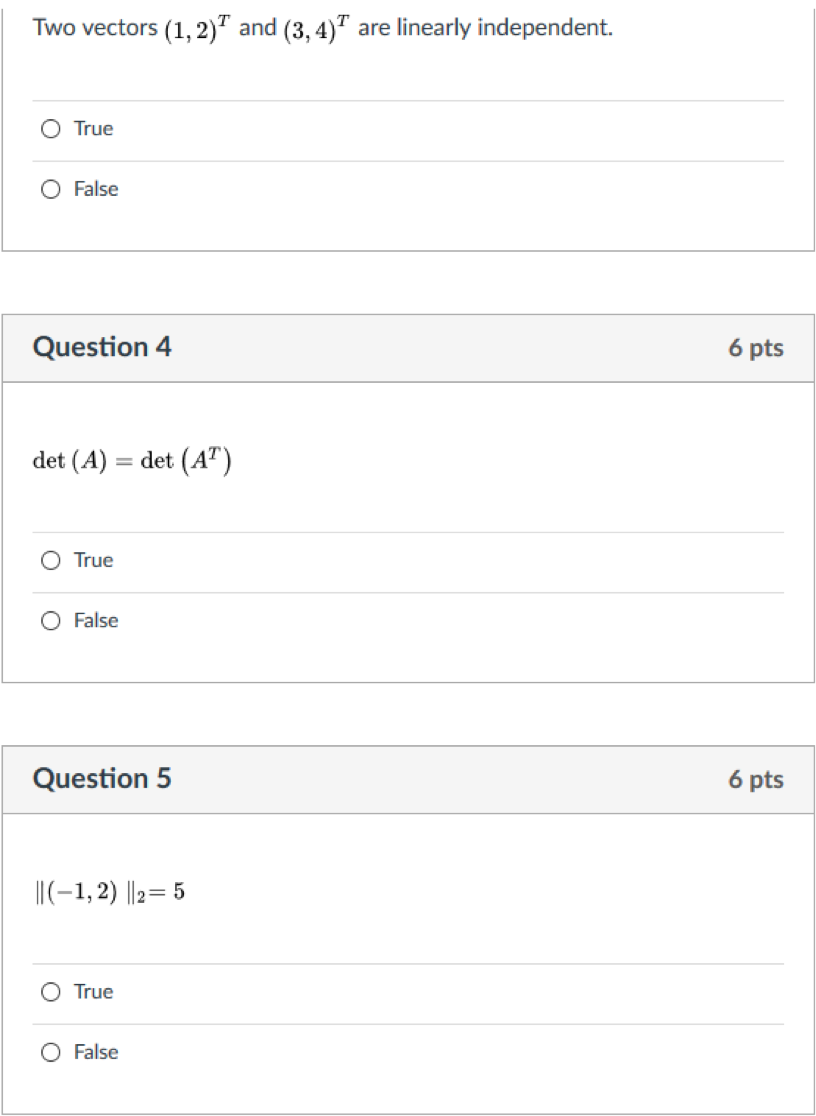Click the det(A) = det(Aᵀ) equation
The image size is (816, 1116).
coord(134,461)
